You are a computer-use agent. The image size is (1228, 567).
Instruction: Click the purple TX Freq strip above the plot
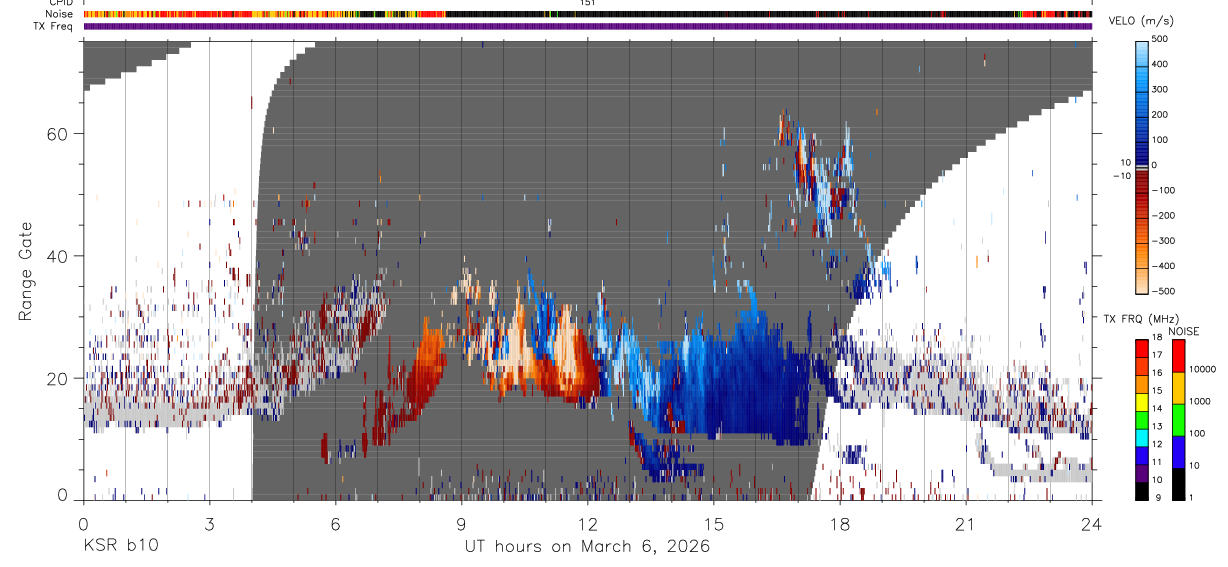[587, 26]
